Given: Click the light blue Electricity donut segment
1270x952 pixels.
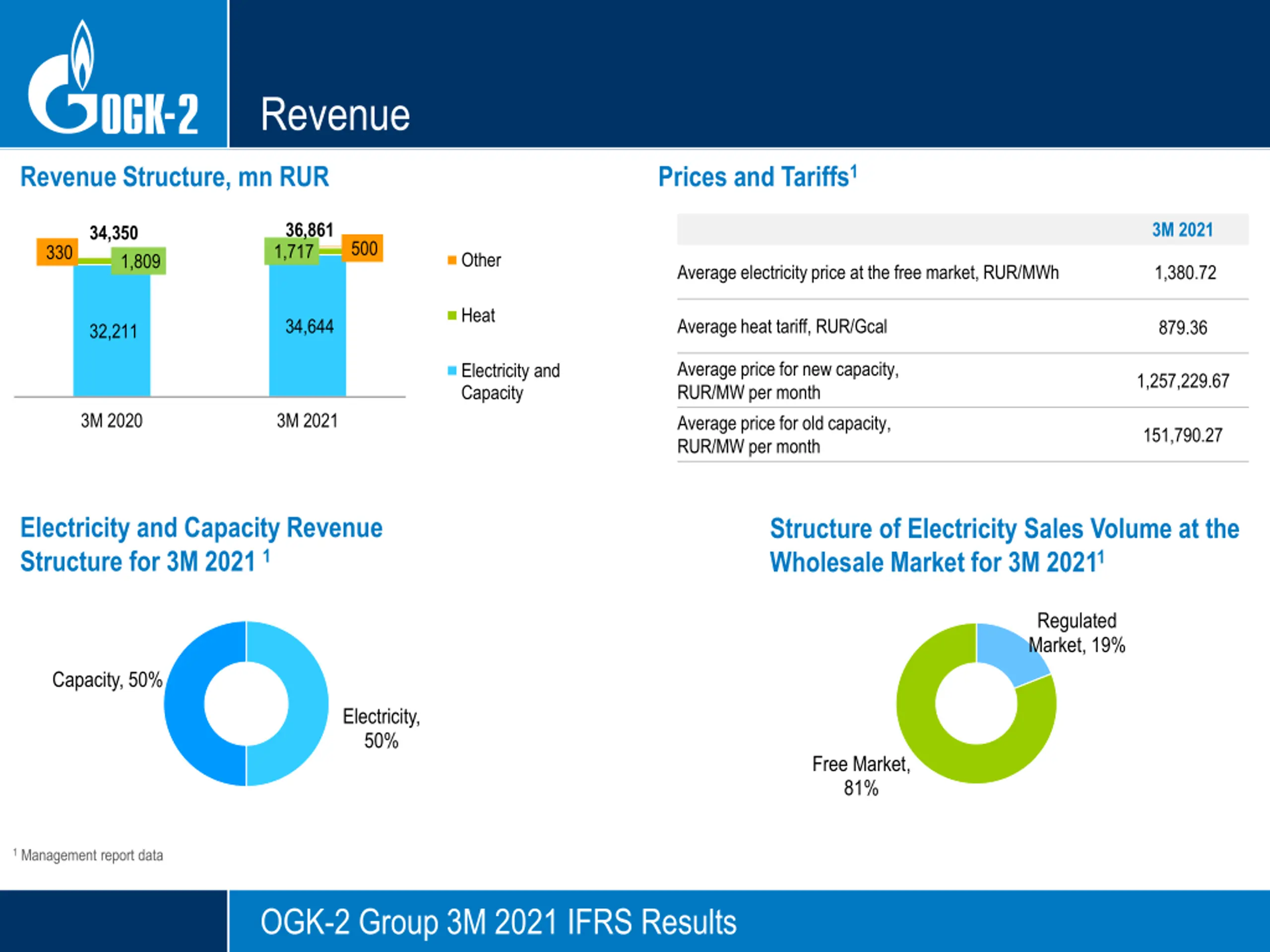Looking at the screenshot, I should coord(309,704).
